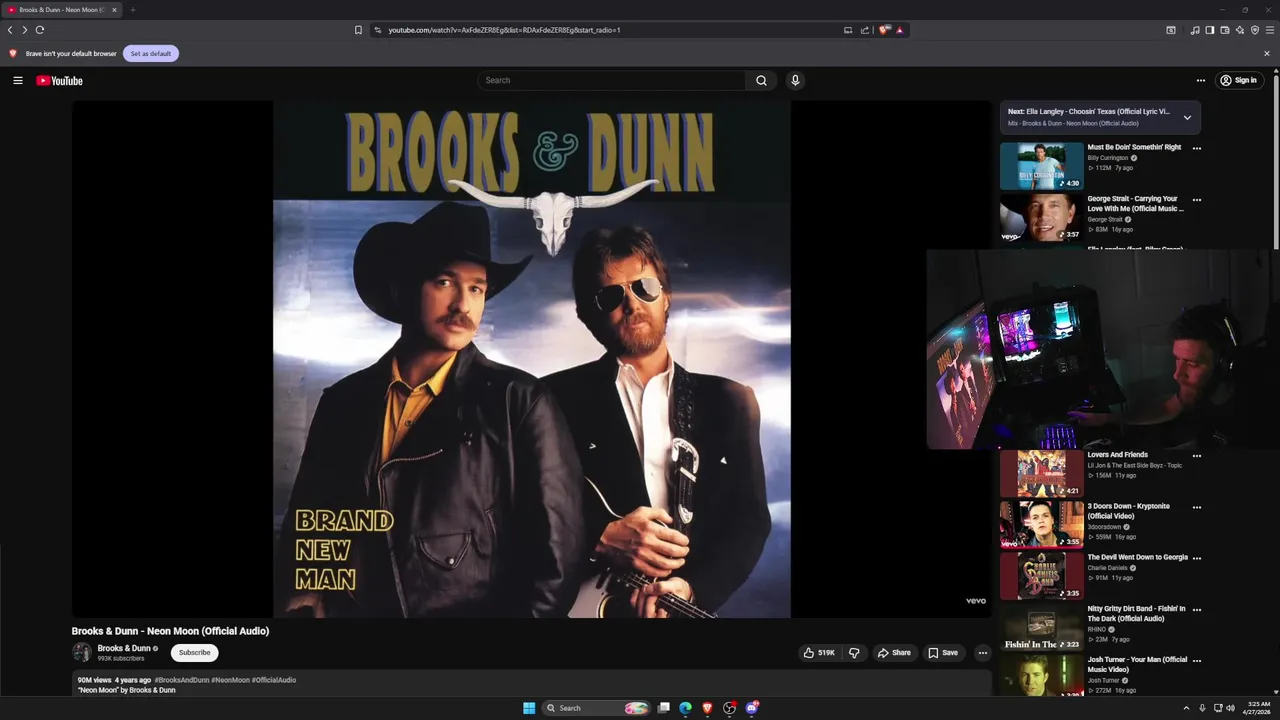1280x720 pixels.
Task: Dislike the Neon Moon video
Action: 854,653
